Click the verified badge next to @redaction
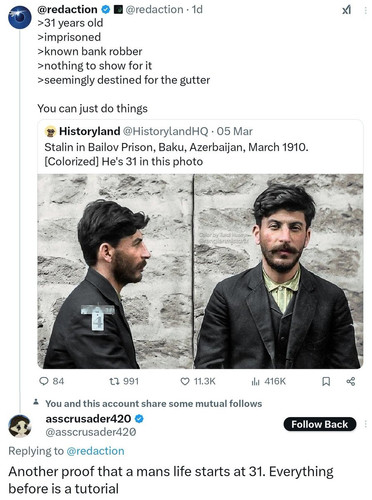 [106, 10]
